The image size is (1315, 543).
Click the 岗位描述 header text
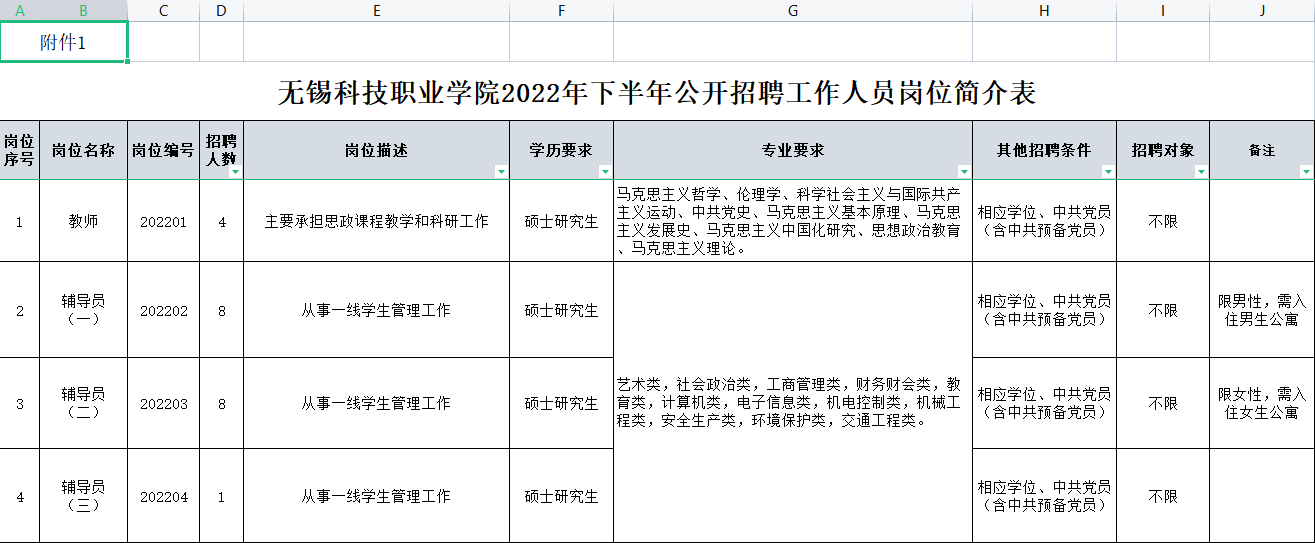tap(376, 151)
